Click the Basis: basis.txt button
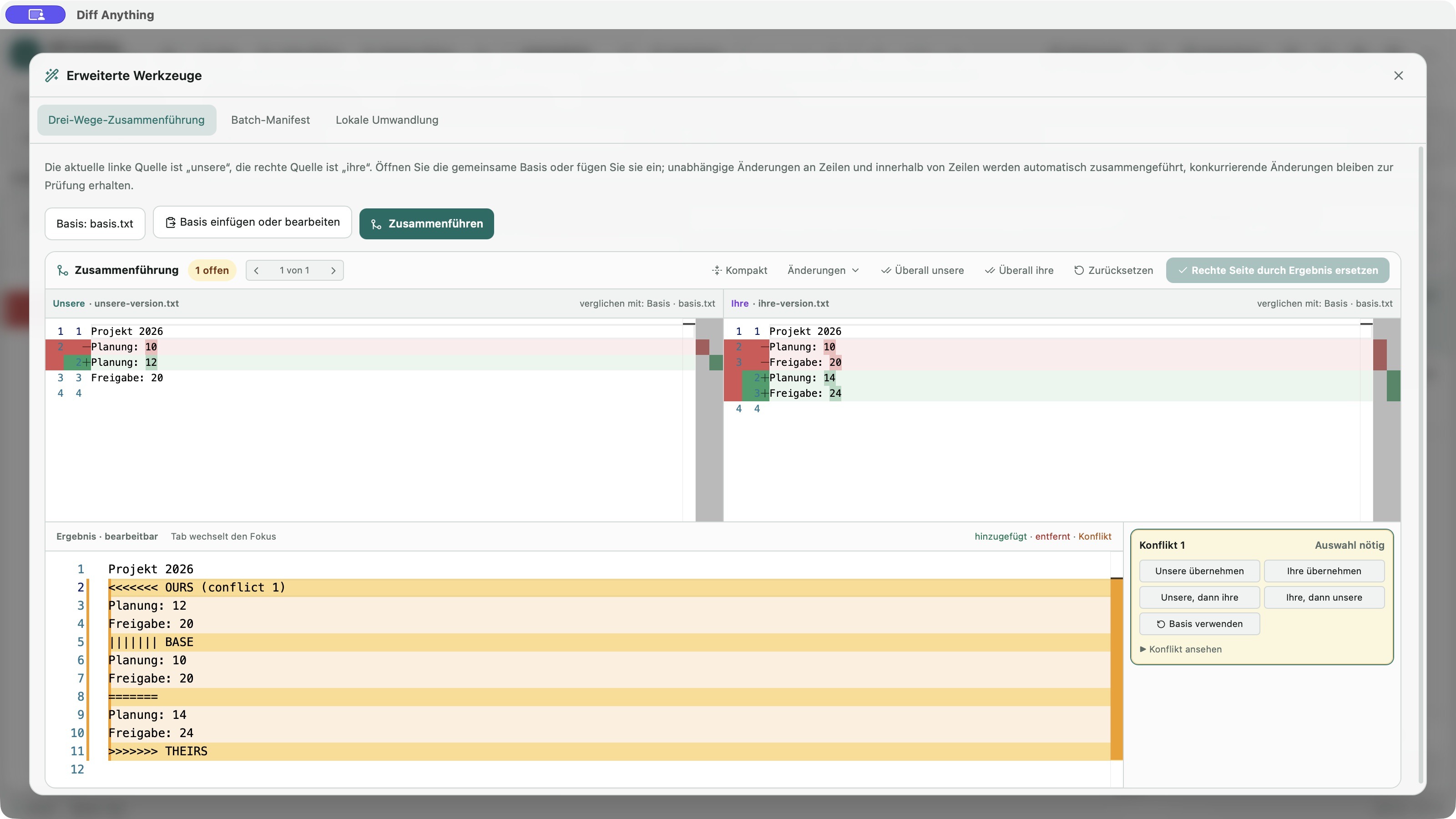The width and height of the screenshot is (1456, 819). pyautogui.click(x=95, y=224)
